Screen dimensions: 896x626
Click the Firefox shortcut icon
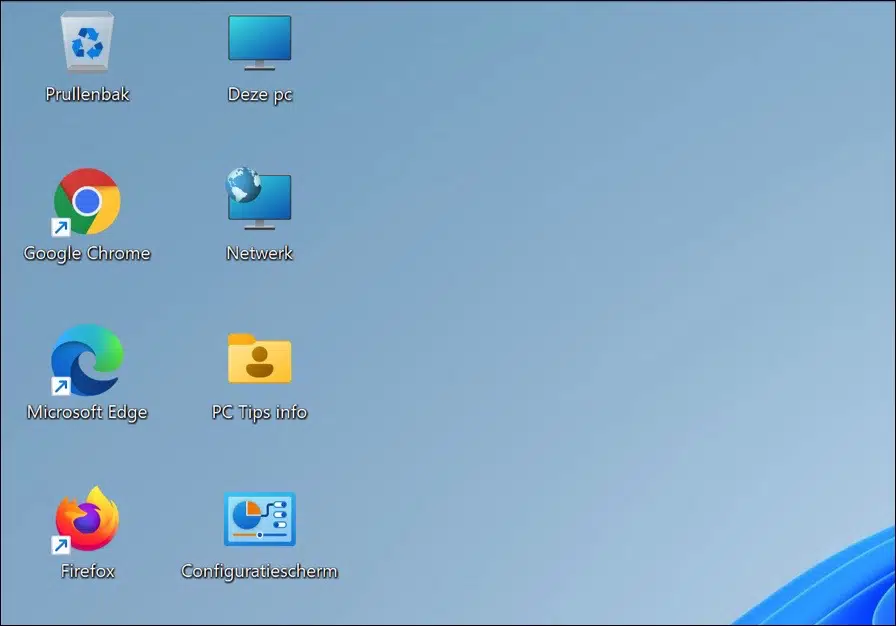click(x=87, y=520)
